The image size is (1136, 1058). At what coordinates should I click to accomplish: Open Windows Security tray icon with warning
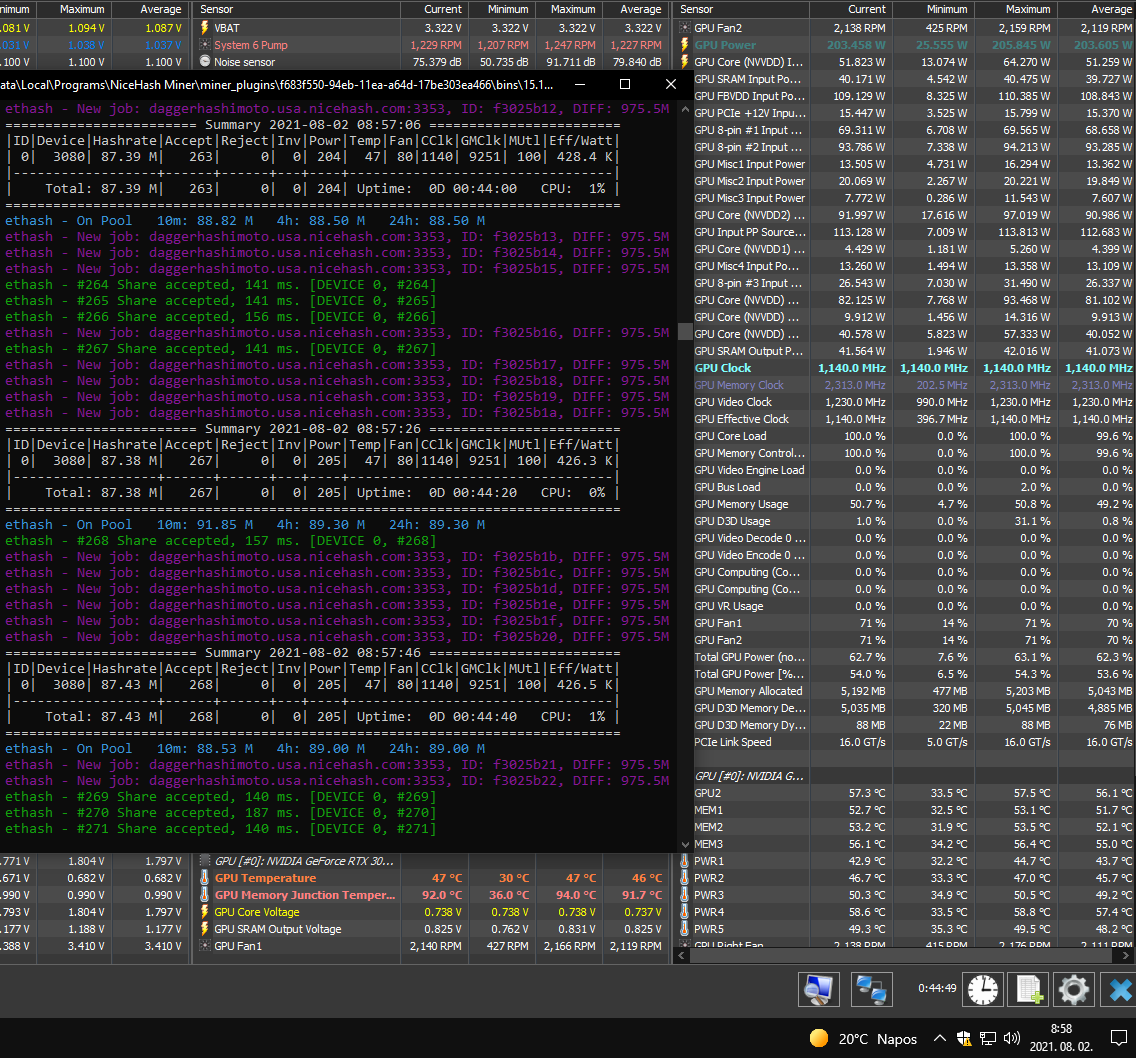964,1038
